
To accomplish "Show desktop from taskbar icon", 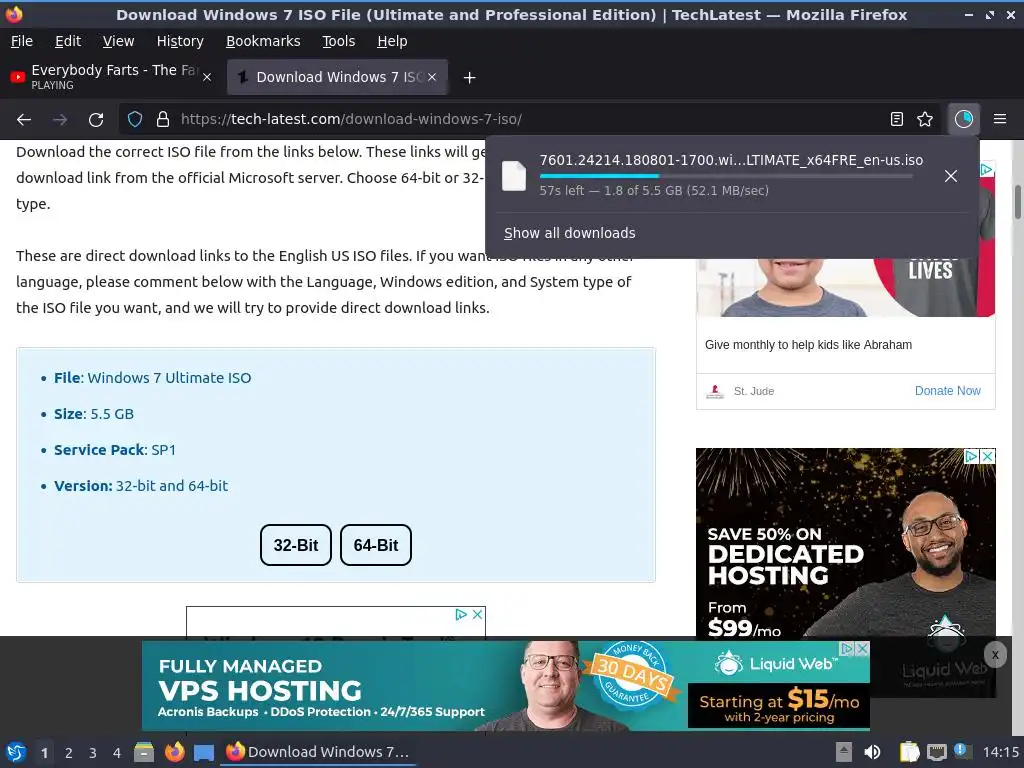I will coord(204,752).
